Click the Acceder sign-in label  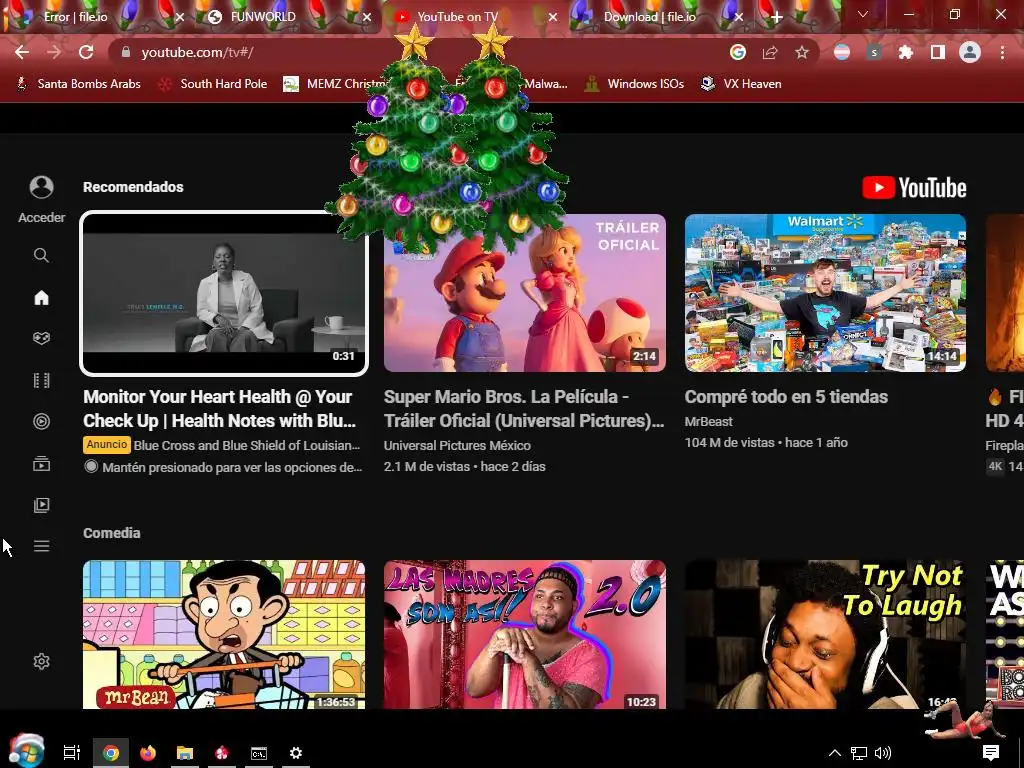pyautogui.click(x=41, y=217)
